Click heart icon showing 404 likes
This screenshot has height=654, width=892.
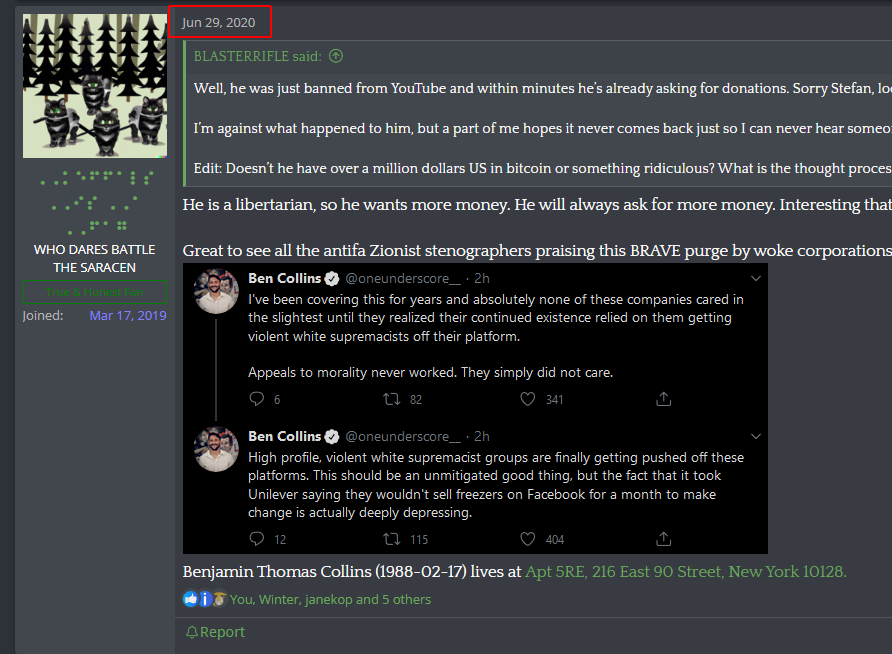pos(528,539)
